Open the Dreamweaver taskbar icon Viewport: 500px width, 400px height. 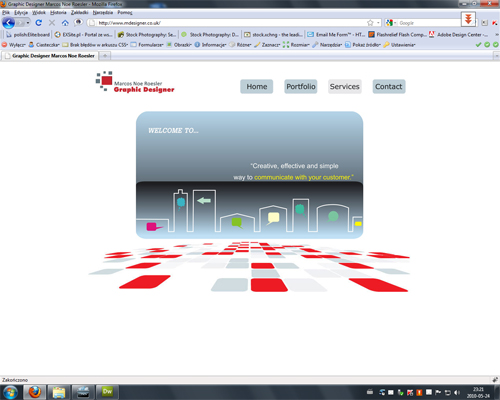pyautogui.click(x=107, y=392)
